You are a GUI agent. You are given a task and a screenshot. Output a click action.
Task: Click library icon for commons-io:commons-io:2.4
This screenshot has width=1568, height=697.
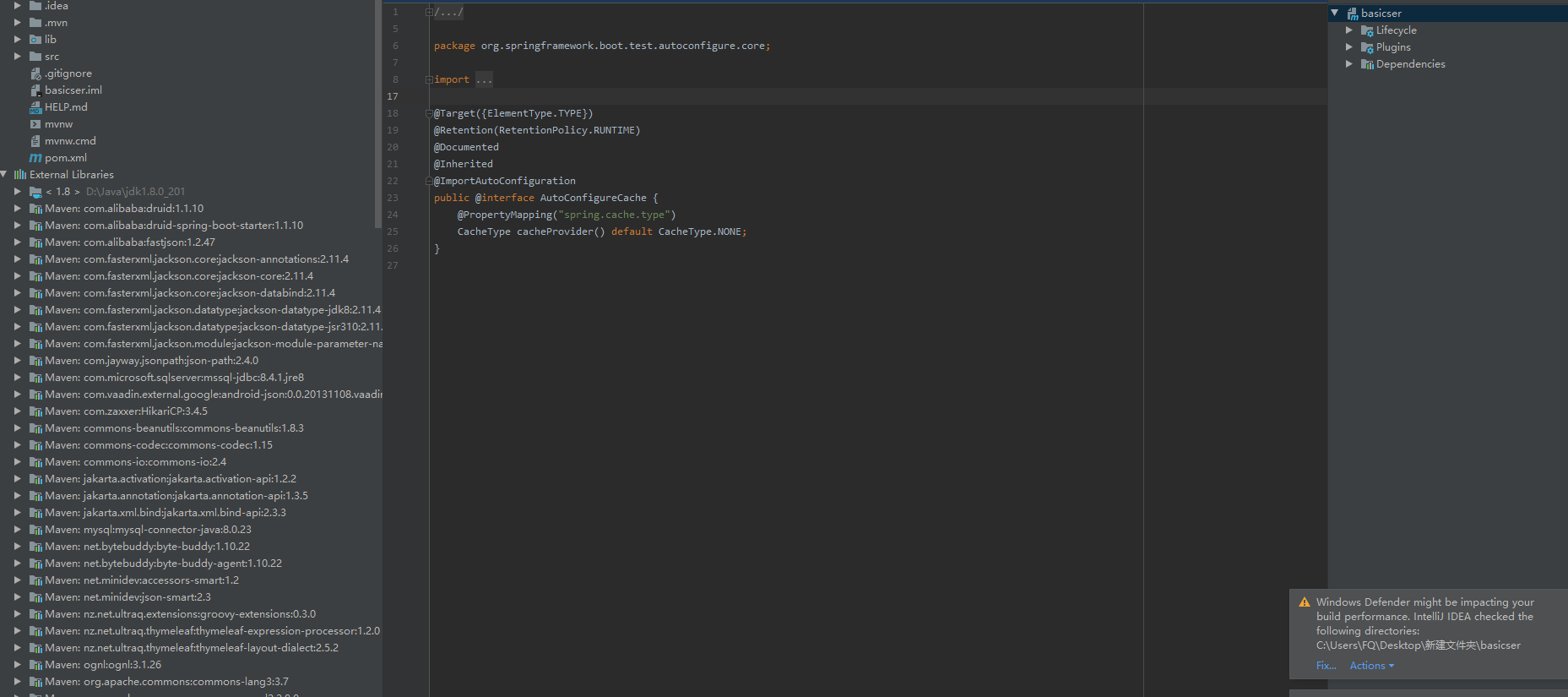35,462
